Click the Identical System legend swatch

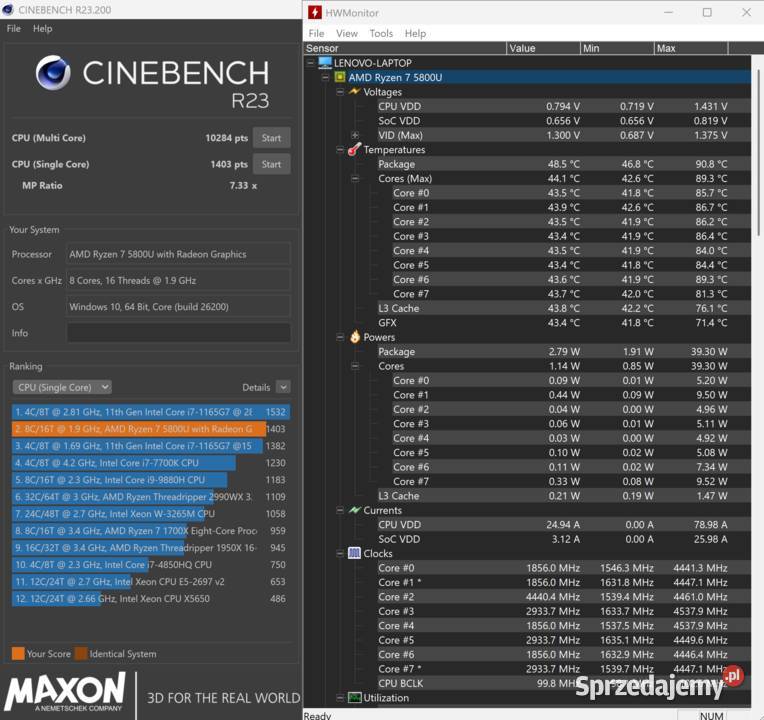81,654
